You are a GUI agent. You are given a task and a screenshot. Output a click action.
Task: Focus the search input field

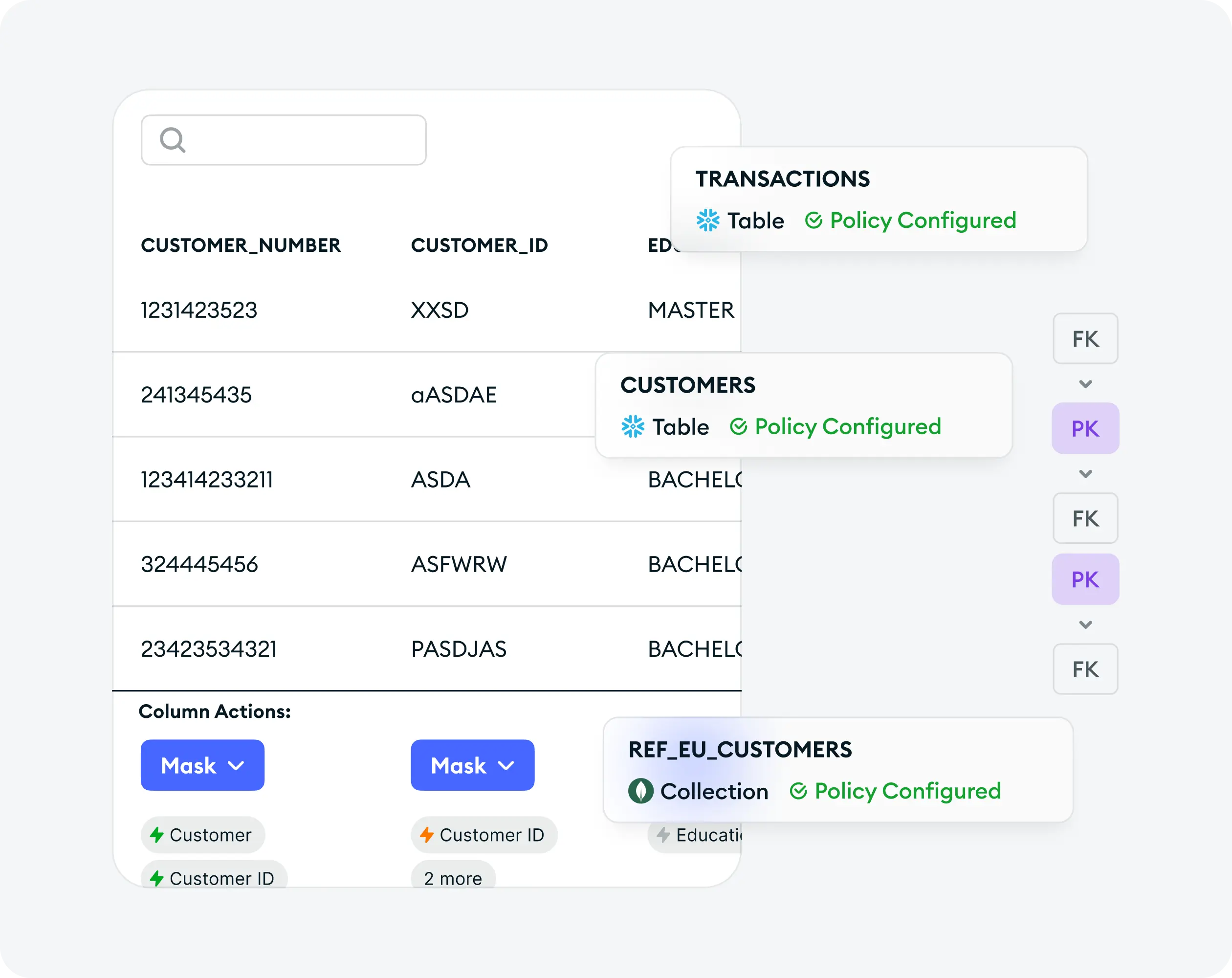284,140
